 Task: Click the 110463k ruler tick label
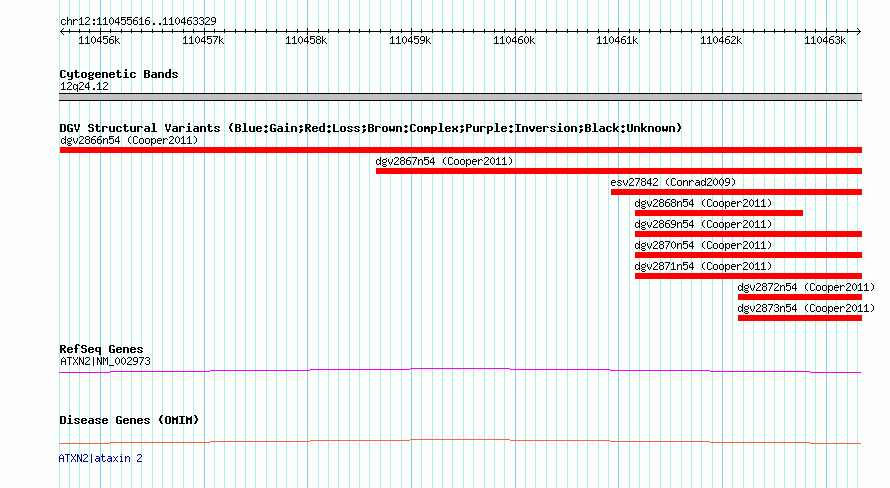[x=825, y=40]
